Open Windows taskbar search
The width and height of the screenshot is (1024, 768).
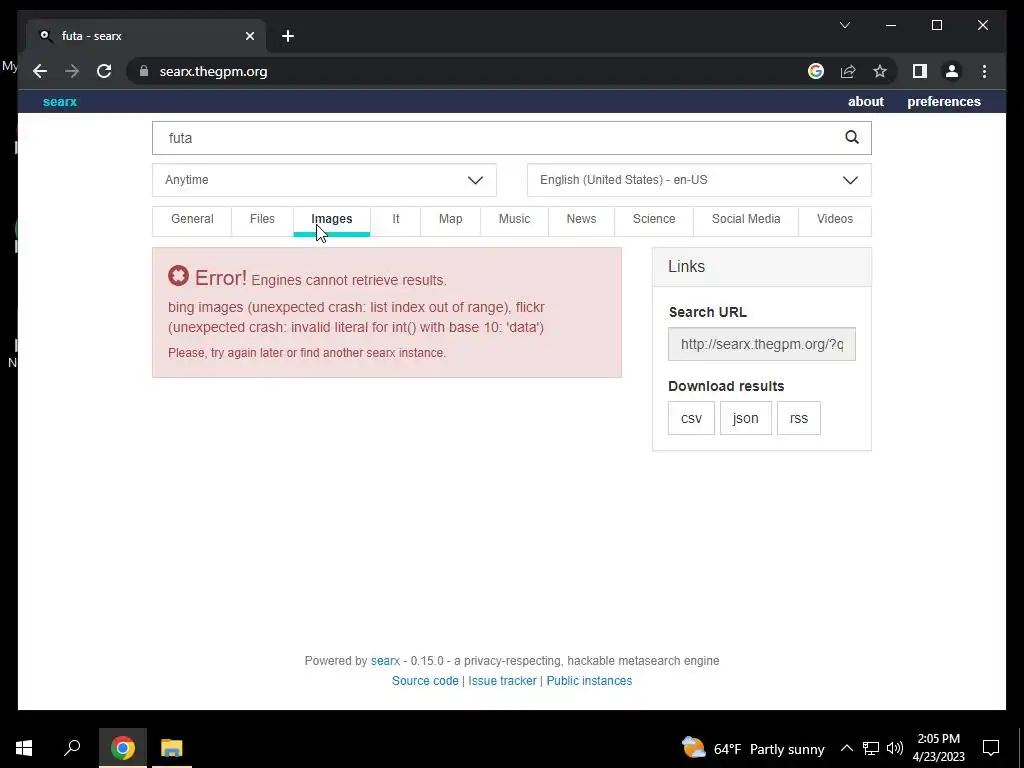point(72,748)
